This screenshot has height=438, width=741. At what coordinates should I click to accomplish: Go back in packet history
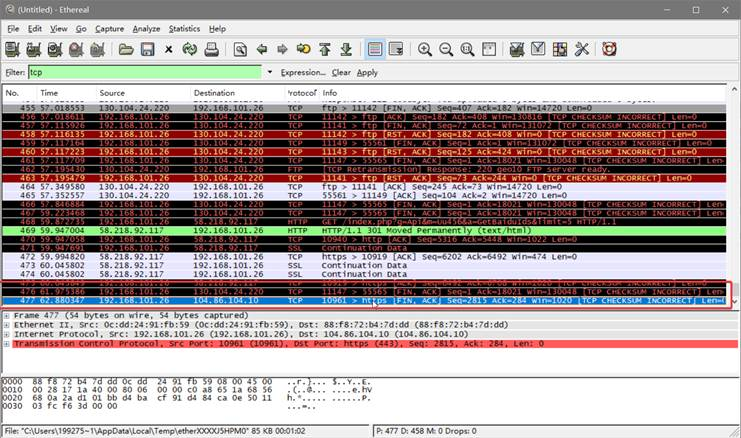pos(261,49)
